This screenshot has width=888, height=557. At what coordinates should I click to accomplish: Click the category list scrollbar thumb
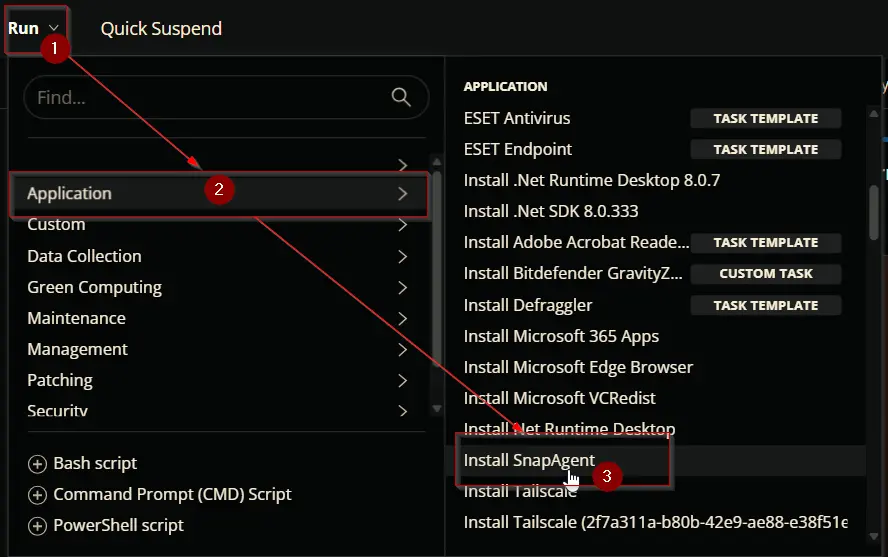click(437, 269)
